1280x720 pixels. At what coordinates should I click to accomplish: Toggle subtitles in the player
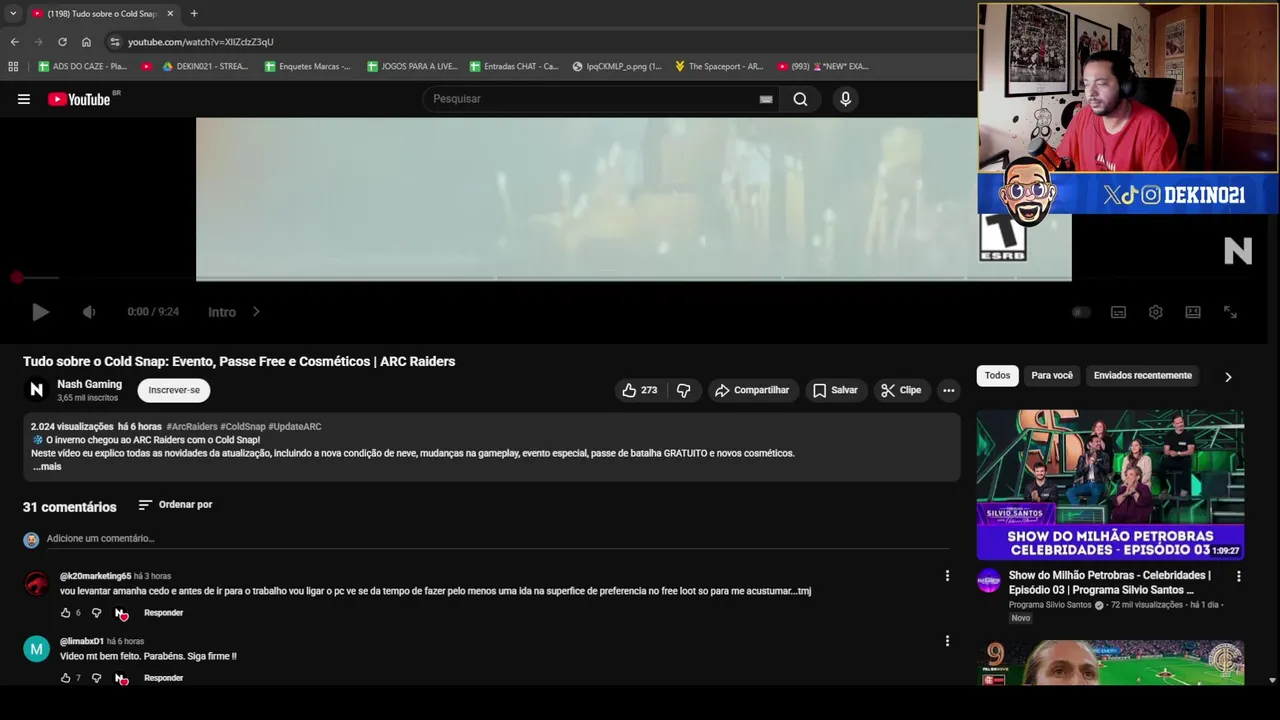pos(1119,312)
